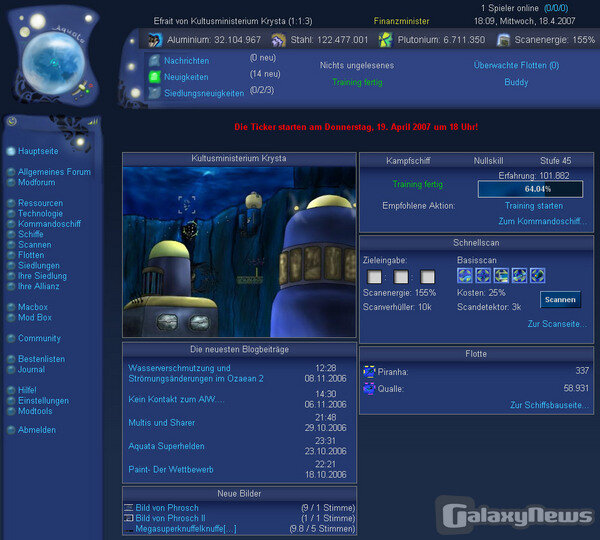Screen dimensions: 600x540
Task: Open Ihre Allianz page
Action: [x=39, y=286]
